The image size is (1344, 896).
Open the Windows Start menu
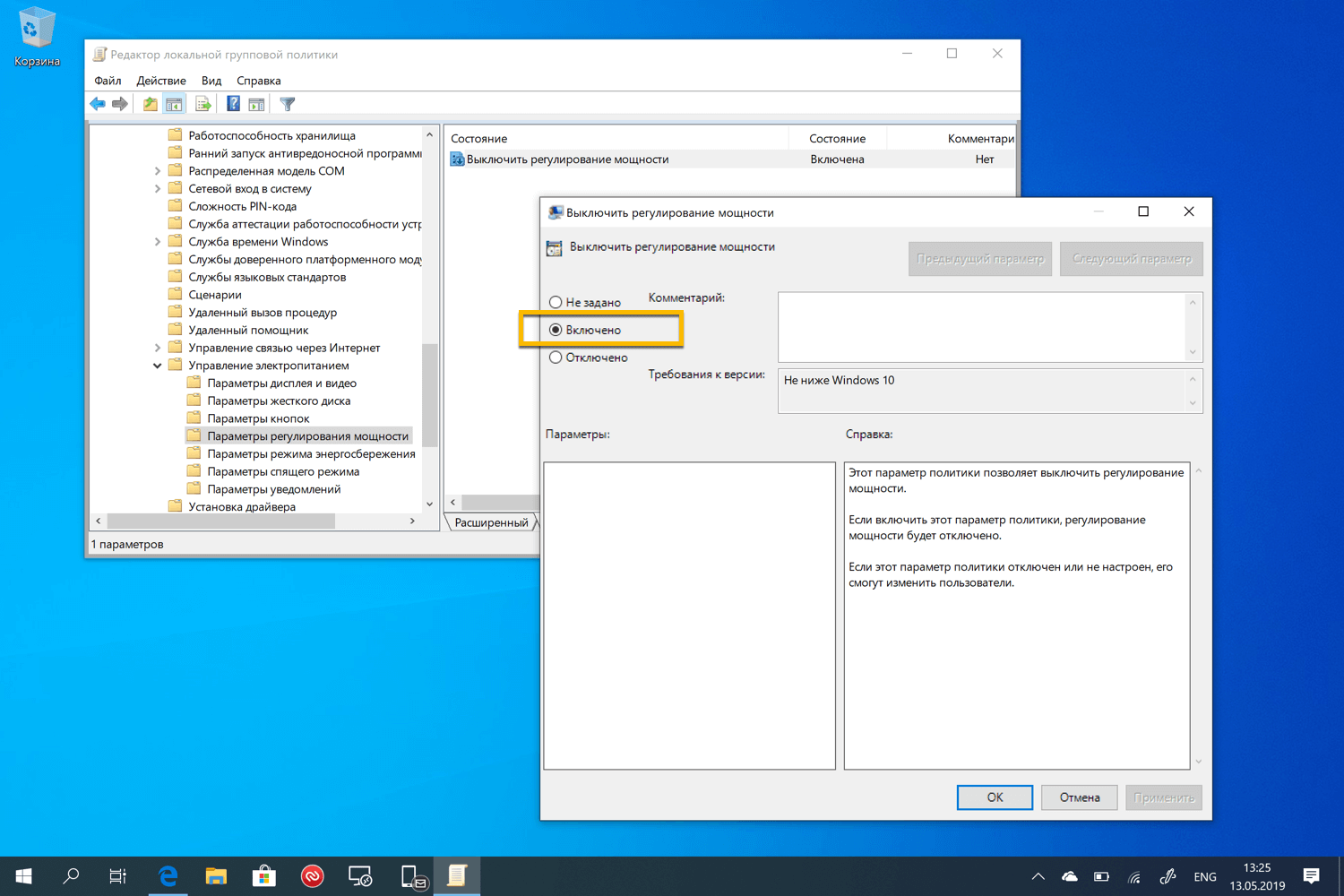(24, 876)
